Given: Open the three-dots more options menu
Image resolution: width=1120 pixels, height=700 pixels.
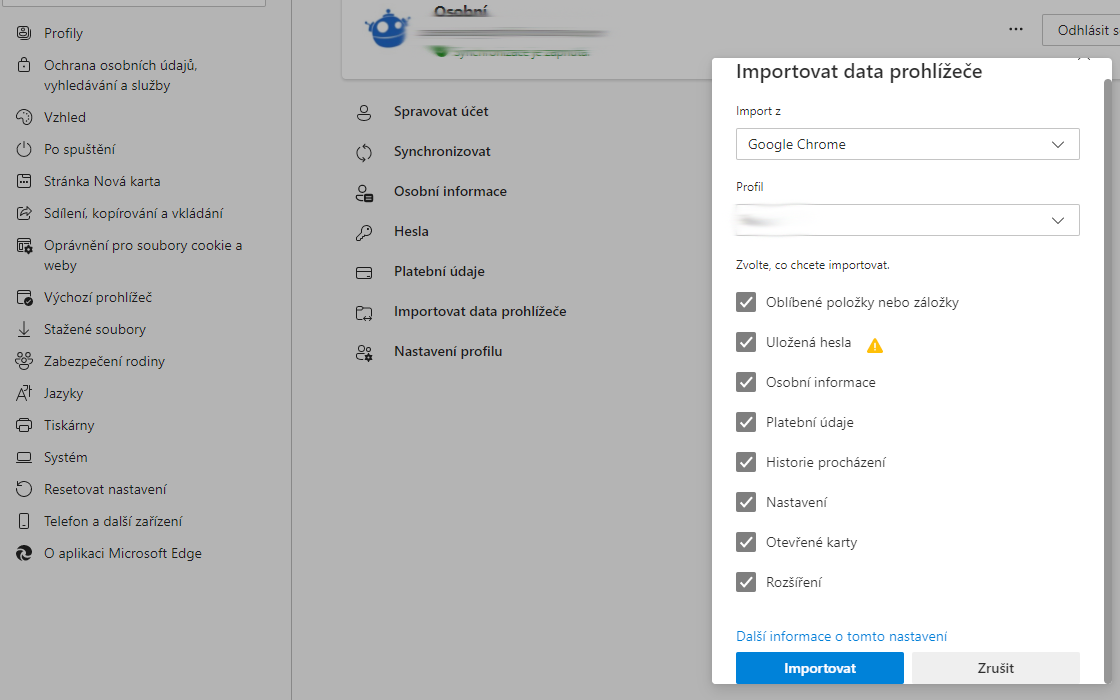Looking at the screenshot, I should [1016, 30].
